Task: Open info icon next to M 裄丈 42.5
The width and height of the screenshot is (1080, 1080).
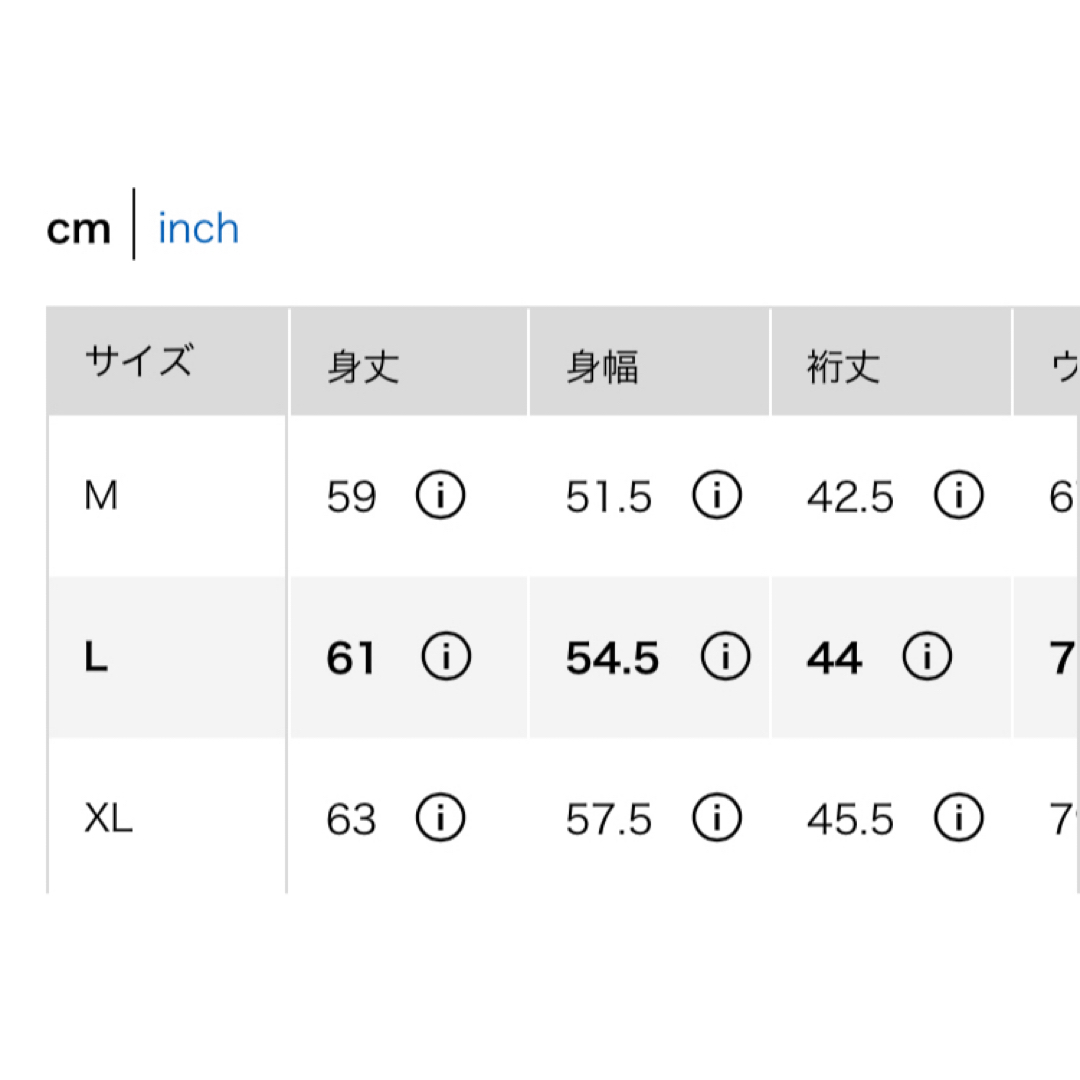Action: coord(959,495)
